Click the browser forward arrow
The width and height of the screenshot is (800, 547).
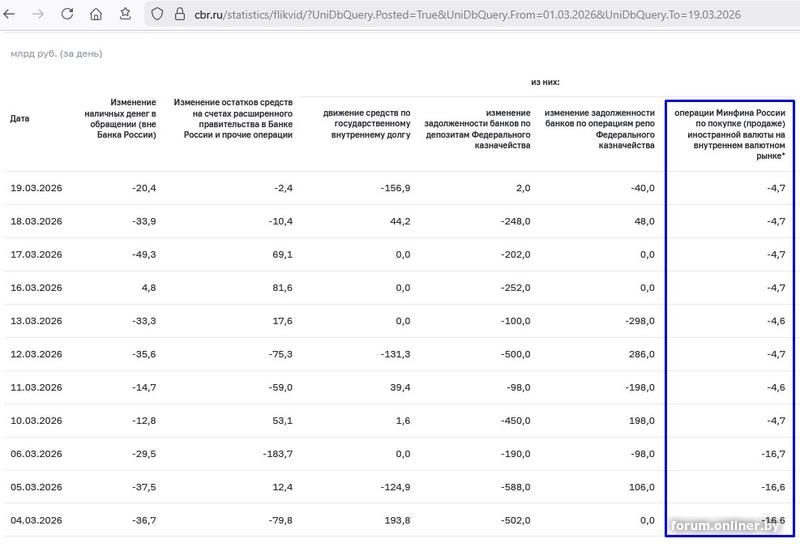(x=38, y=14)
